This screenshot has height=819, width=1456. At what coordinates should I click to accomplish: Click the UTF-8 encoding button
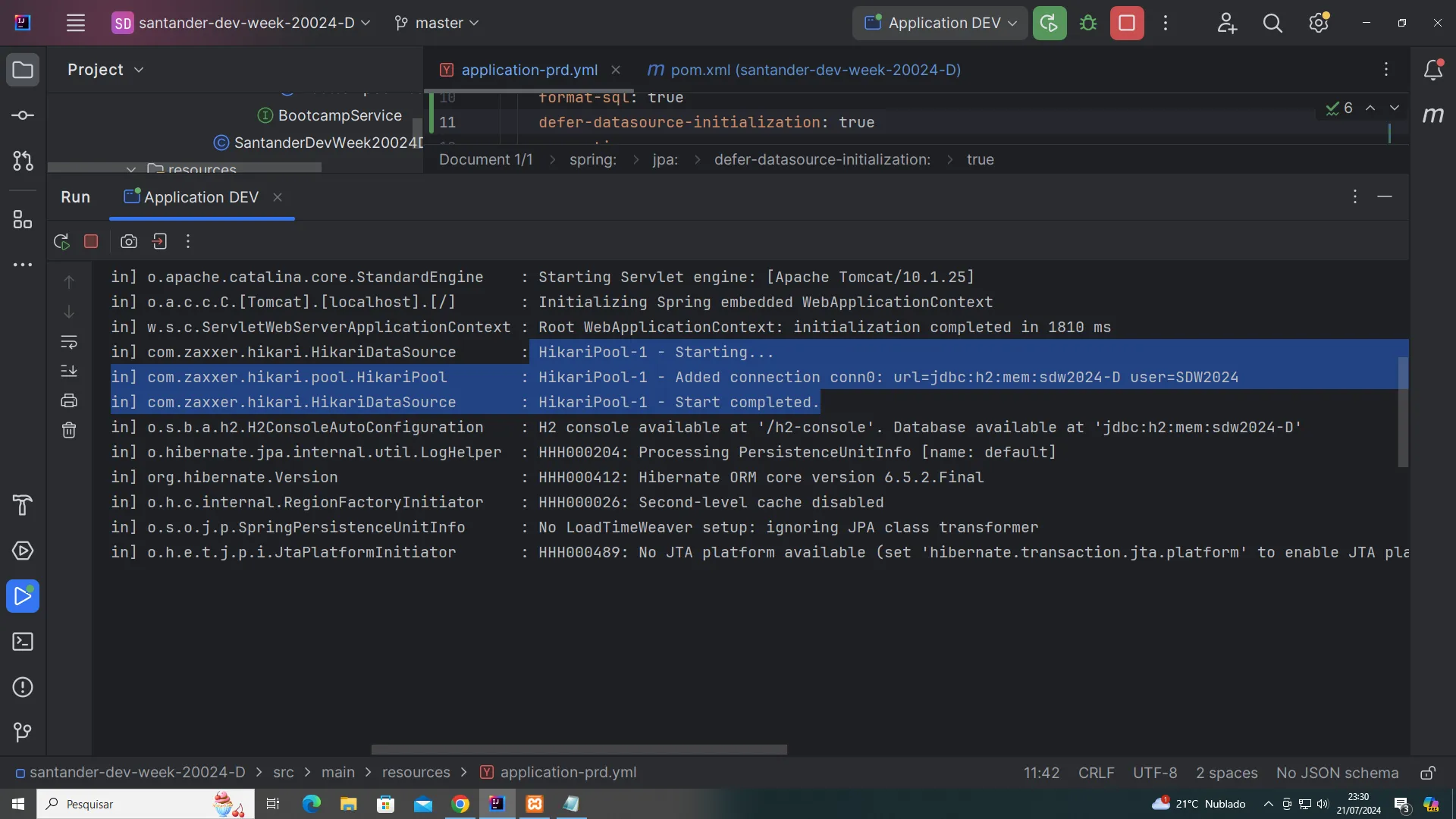coord(1154,773)
